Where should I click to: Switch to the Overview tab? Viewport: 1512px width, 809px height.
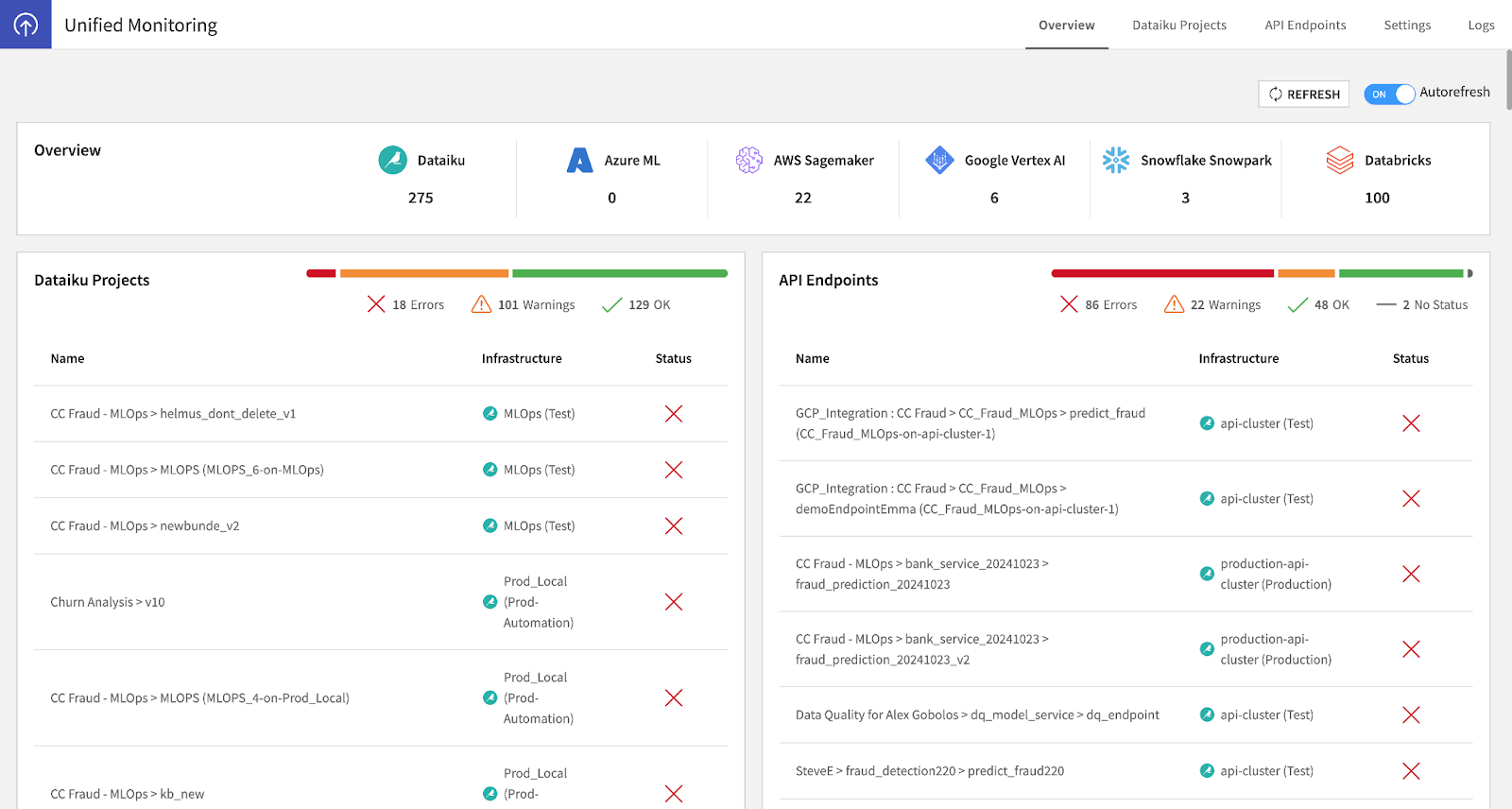(x=1066, y=26)
